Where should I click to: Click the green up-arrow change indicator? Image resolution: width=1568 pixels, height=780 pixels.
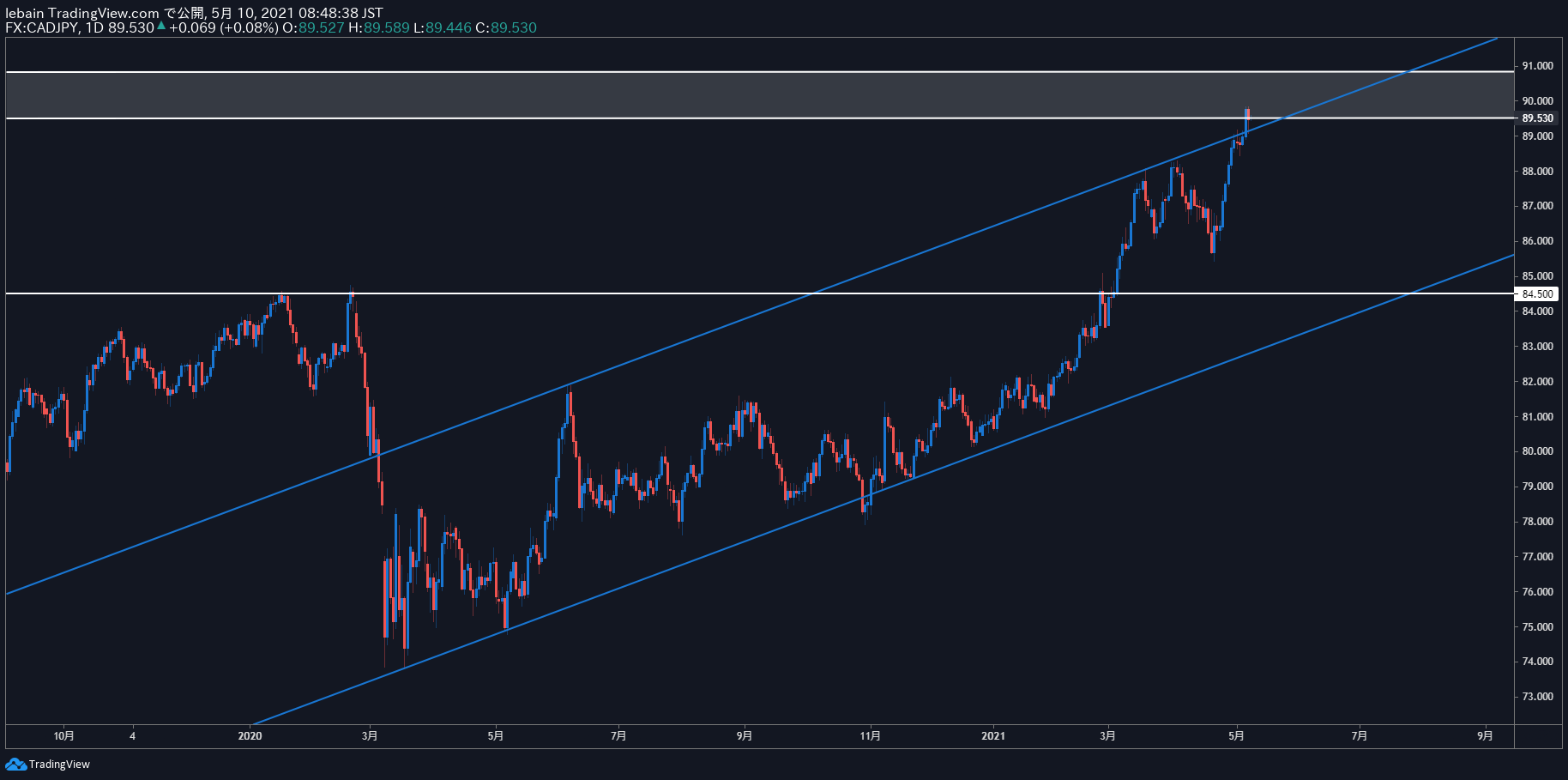coord(160,26)
